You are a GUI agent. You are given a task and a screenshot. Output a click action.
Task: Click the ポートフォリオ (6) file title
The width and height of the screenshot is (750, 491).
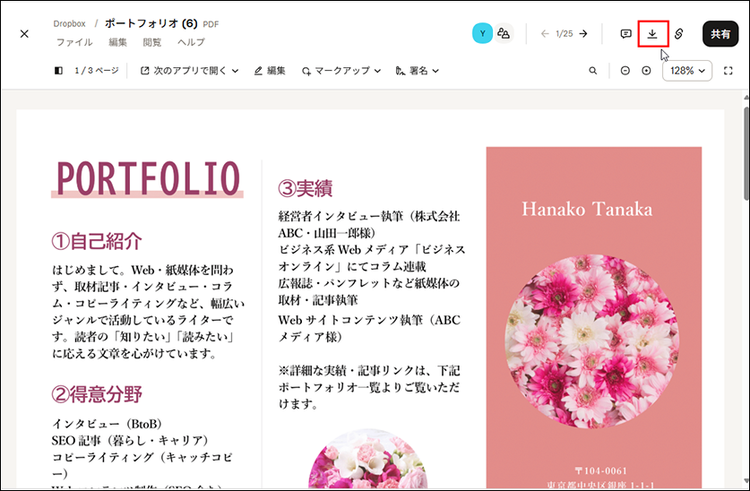[151, 23]
